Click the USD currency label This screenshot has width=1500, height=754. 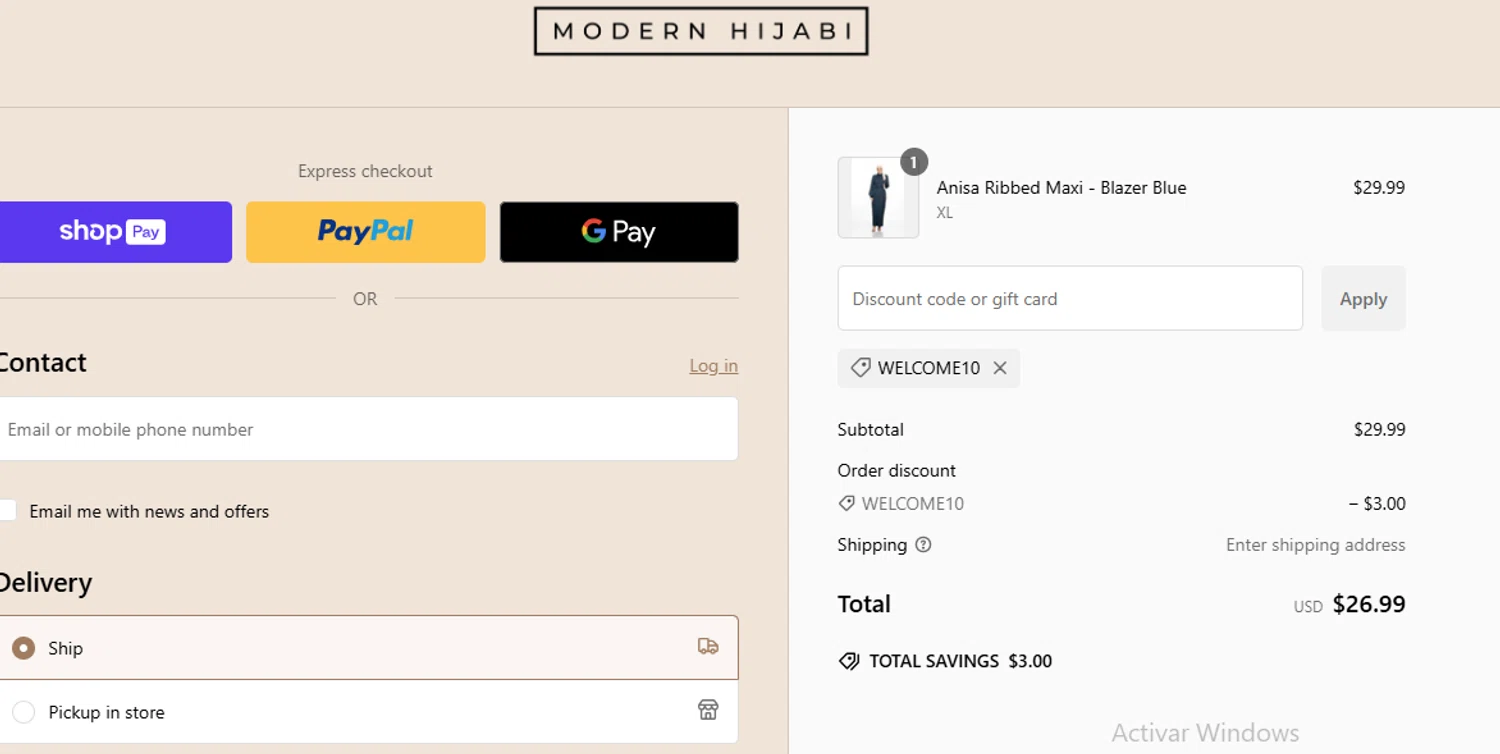(1308, 607)
